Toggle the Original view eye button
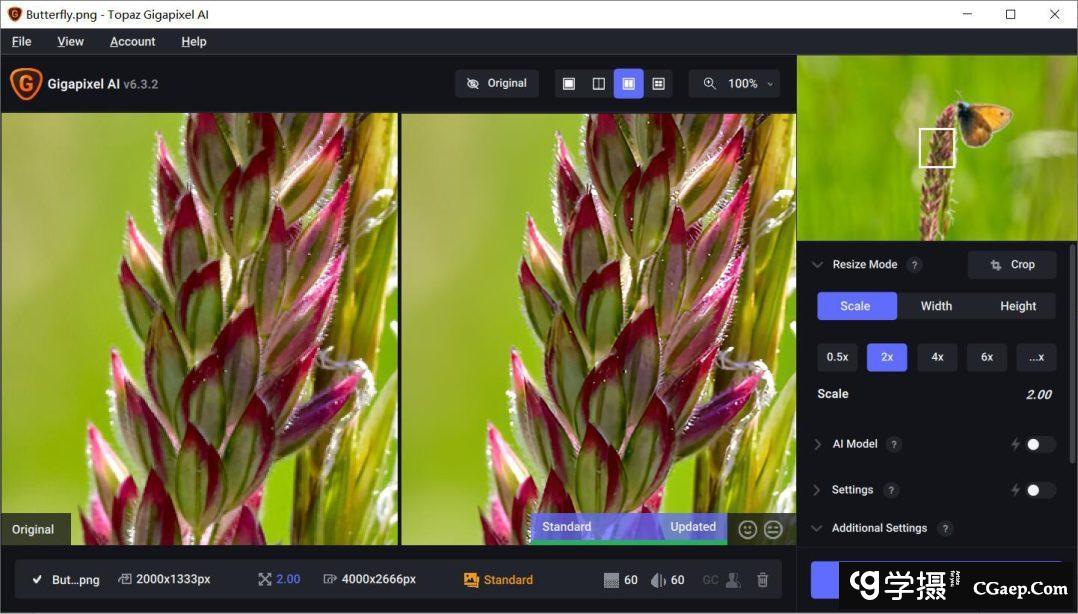The height and width of the screenshot is (614, 1078). click(497, 84)
